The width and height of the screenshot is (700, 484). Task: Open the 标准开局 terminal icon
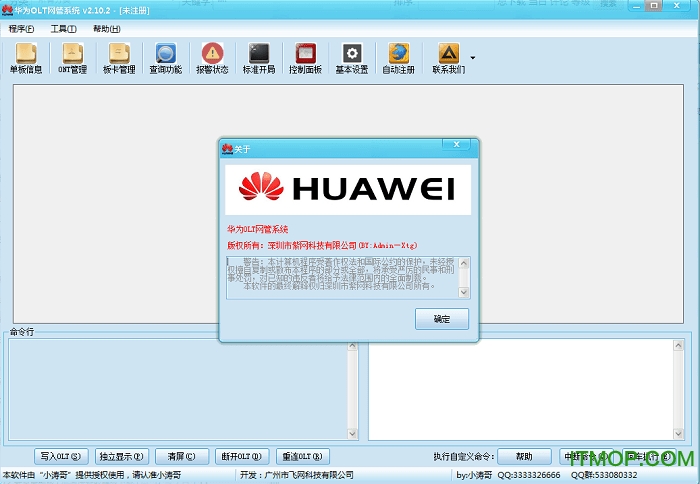tap(259, 58)
